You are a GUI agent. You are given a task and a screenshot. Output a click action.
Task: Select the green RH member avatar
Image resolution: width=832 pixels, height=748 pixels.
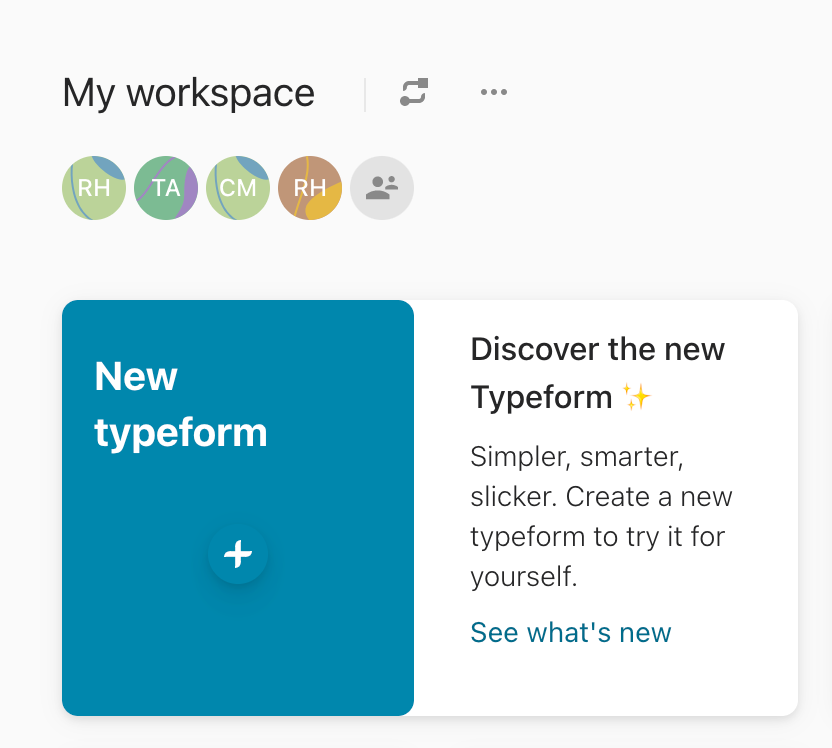click(94, 188)
